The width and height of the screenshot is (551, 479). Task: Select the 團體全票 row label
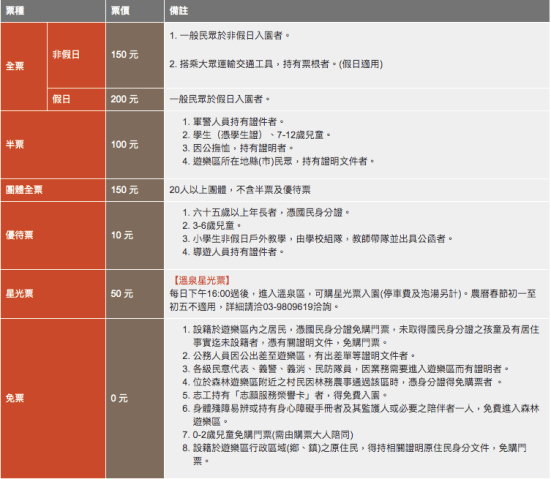point(53,190)
